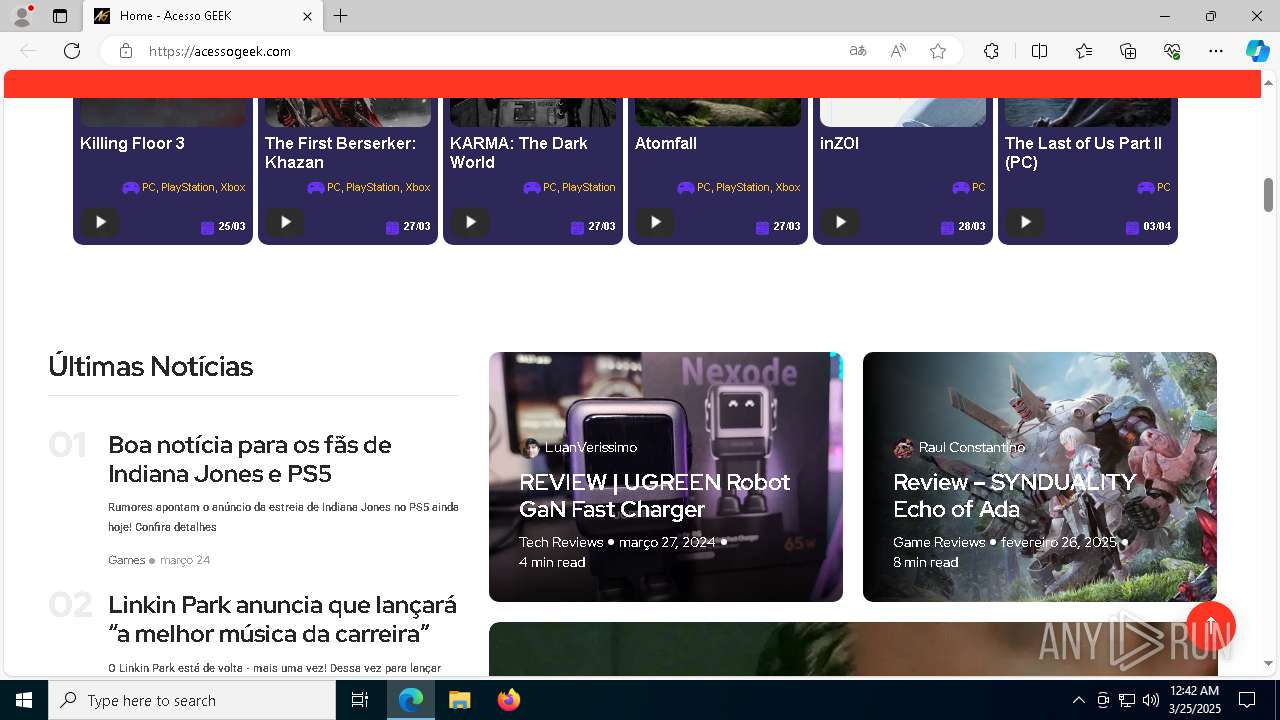Screen dimensions: 1280x720
Task: Toggle Split screen icon
Action: (x=1039, y=51)
